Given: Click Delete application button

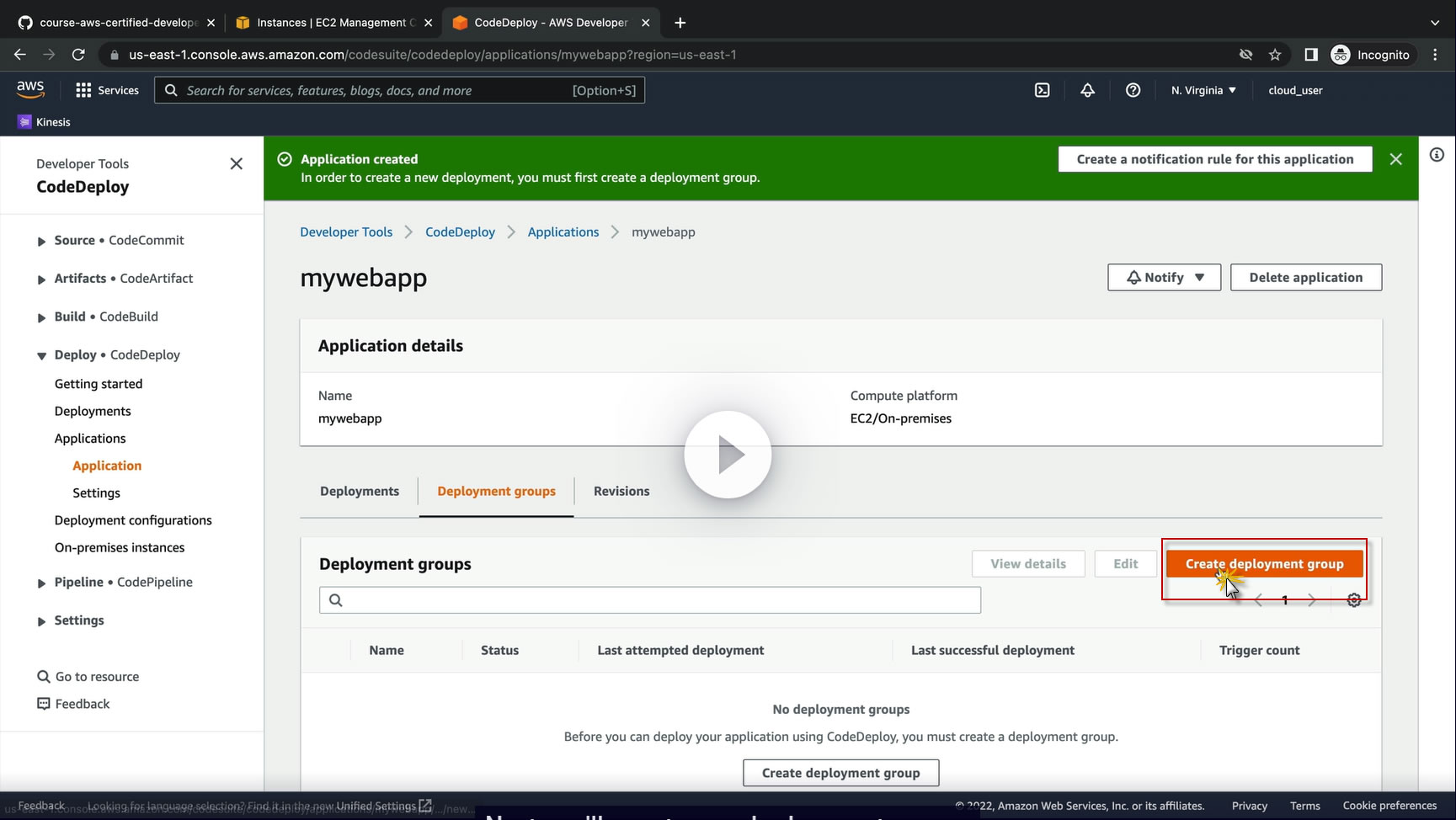Looking at the screenshot, I should click(x=1305, y=278).
